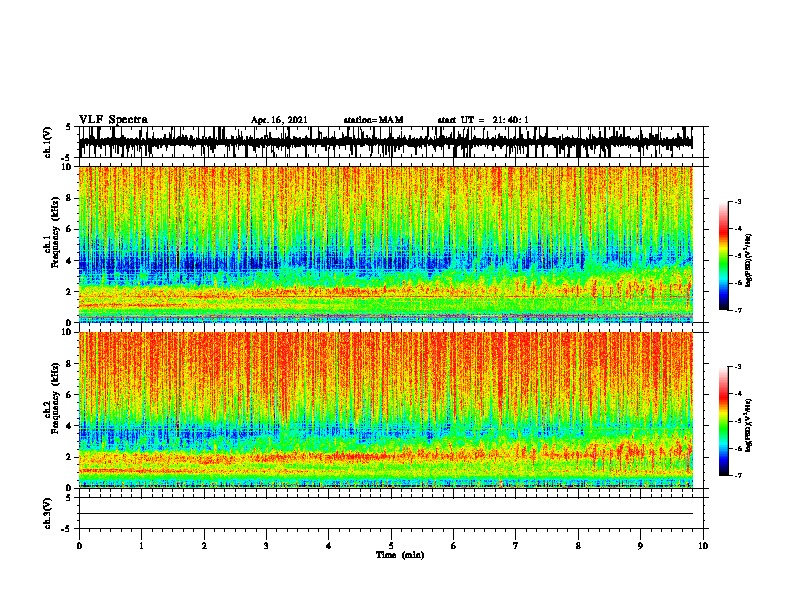Click the "-7" label on ch.1 color bar
Image resolution: width=792 pixels, height=612 pixels.
pos(737,310)
